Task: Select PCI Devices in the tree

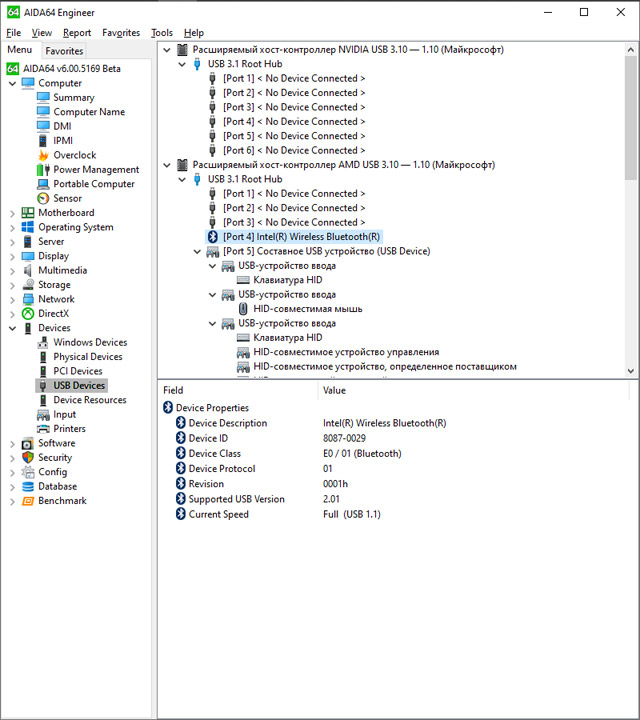Action: click(78, 371)
